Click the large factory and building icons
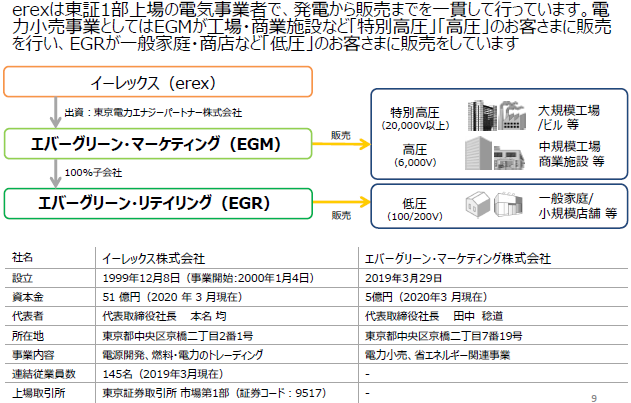The width and height of the screenshot is (631, 403). coord(496,116)
